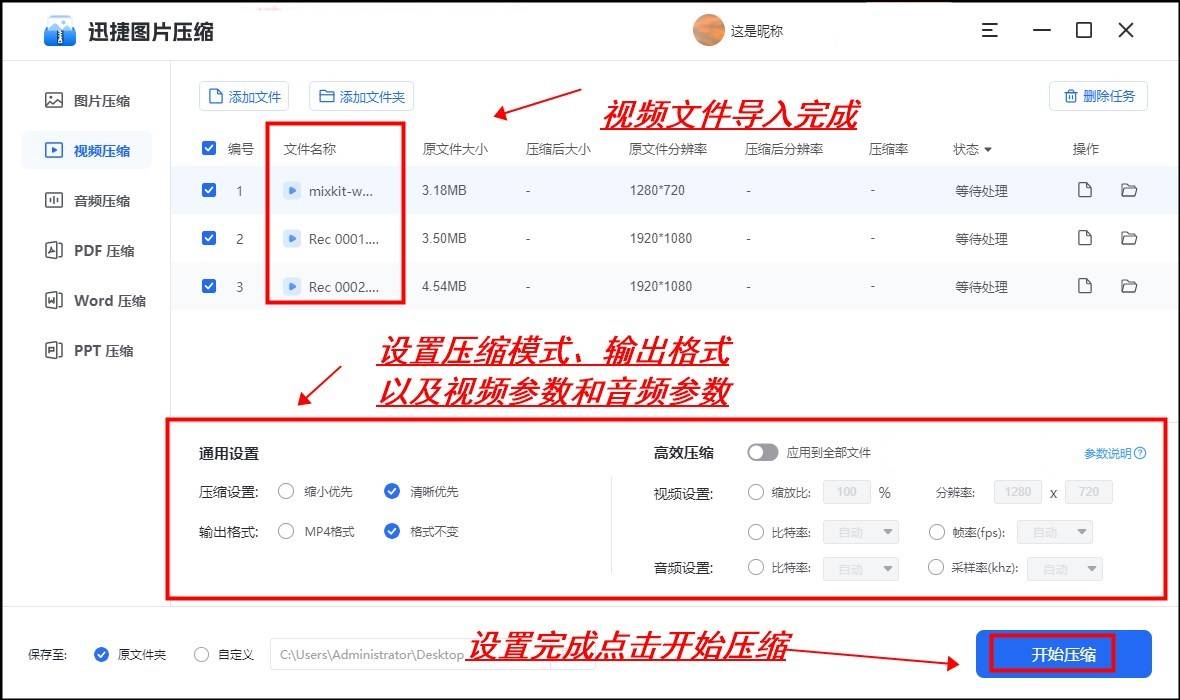
Task: Uncheck the select-all checkbox in header
Action: coord(209,148)
